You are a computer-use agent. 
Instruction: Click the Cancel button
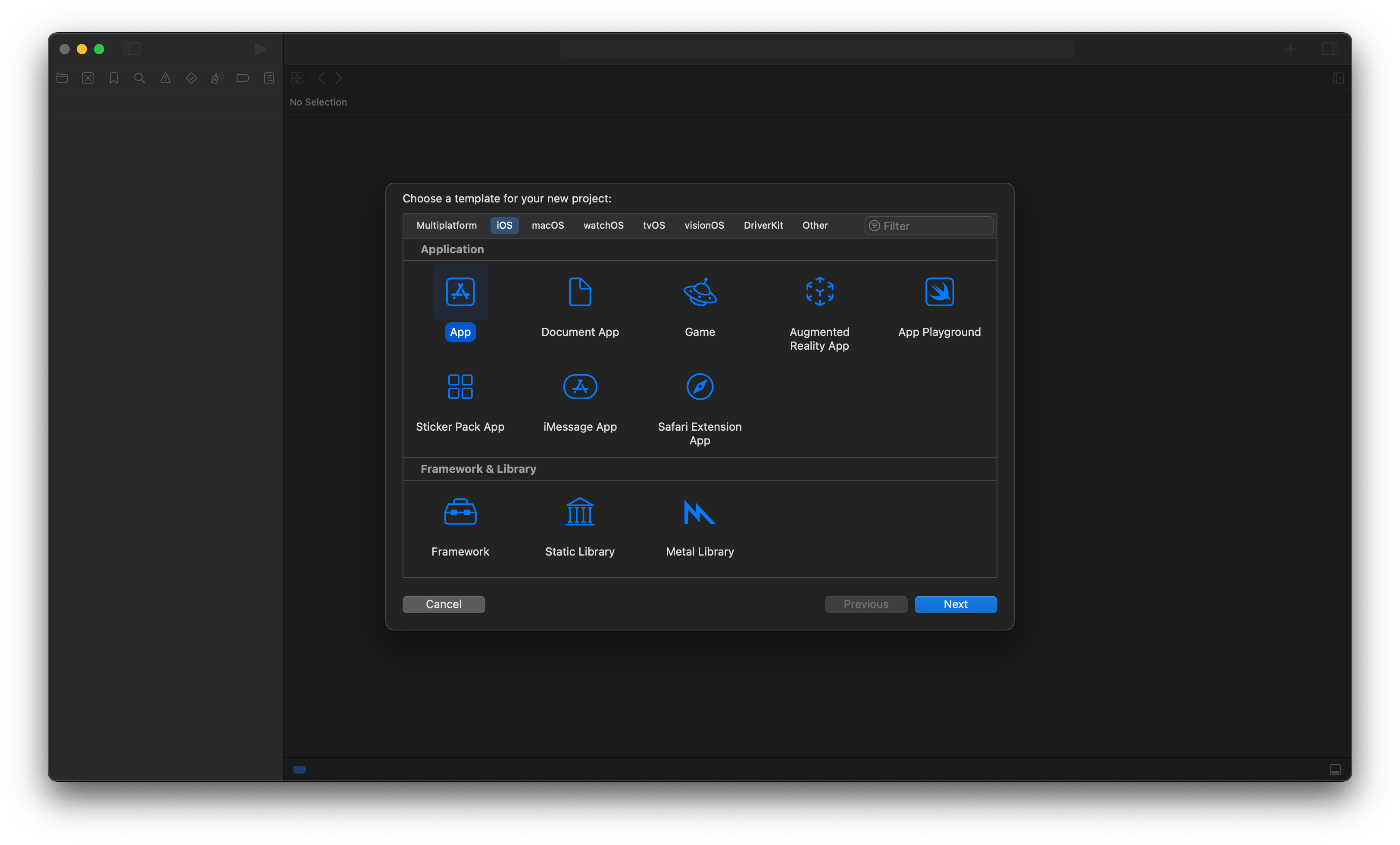[x=444, y=604]
